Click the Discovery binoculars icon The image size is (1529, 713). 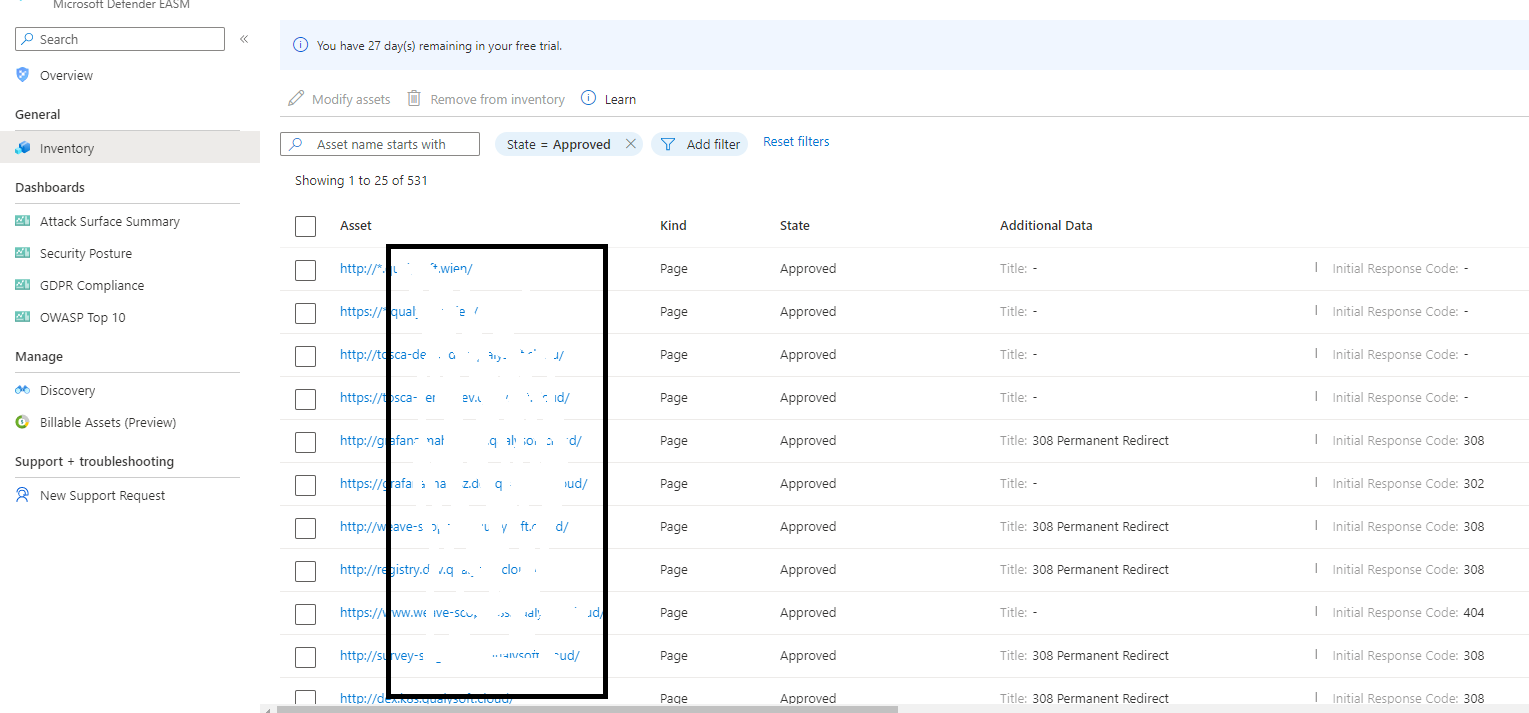click(x=23, y=390)
